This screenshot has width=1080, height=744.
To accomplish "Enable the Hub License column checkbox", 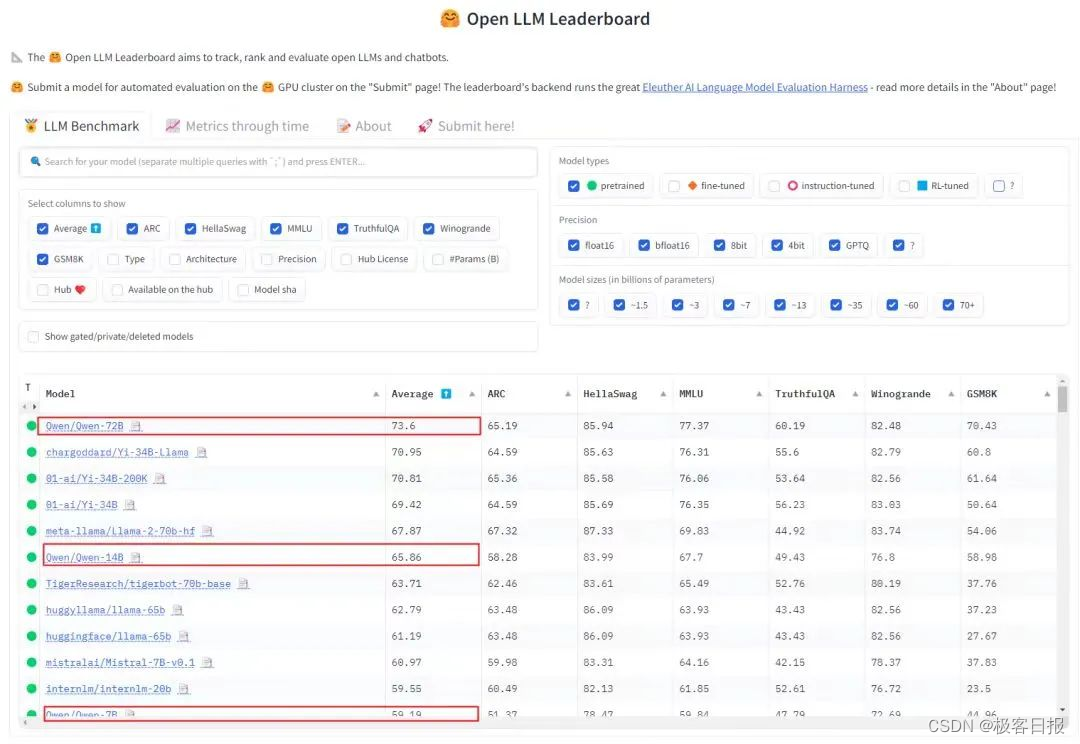I will (x=346, y=259).
